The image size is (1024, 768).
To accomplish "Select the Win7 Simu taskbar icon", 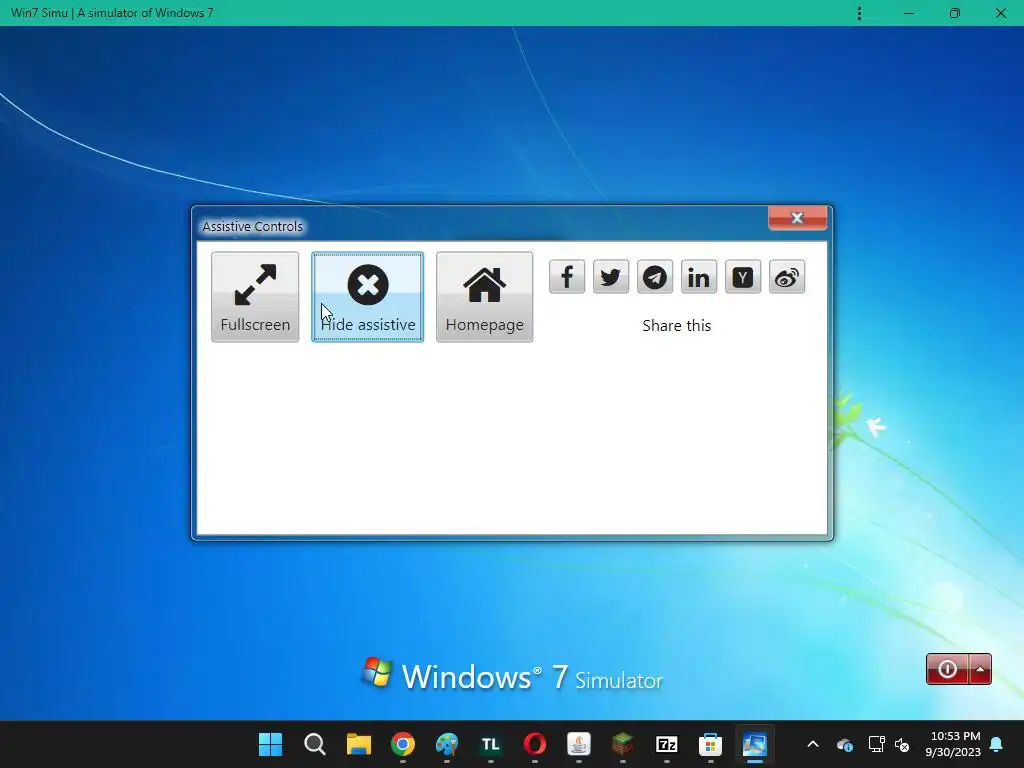I will 754,744.
